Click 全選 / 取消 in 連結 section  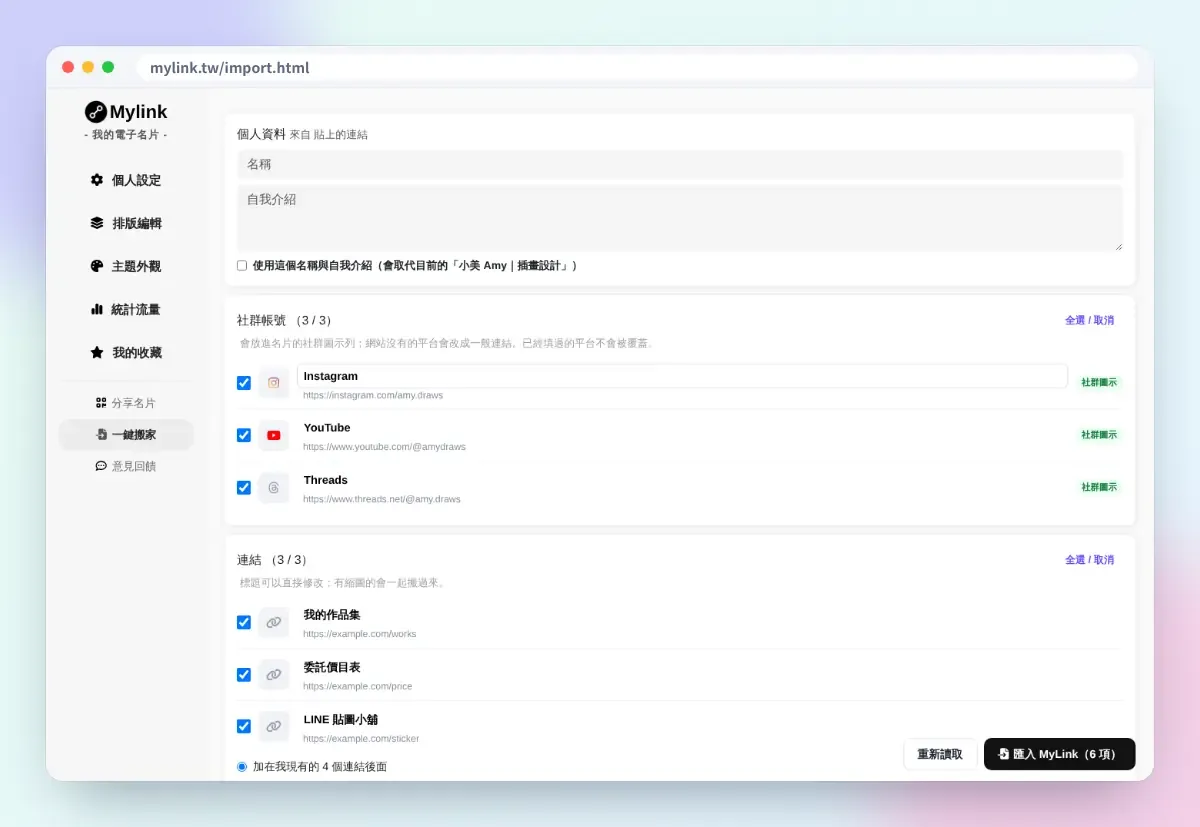pyautogui.click(x=1089, y=560)
